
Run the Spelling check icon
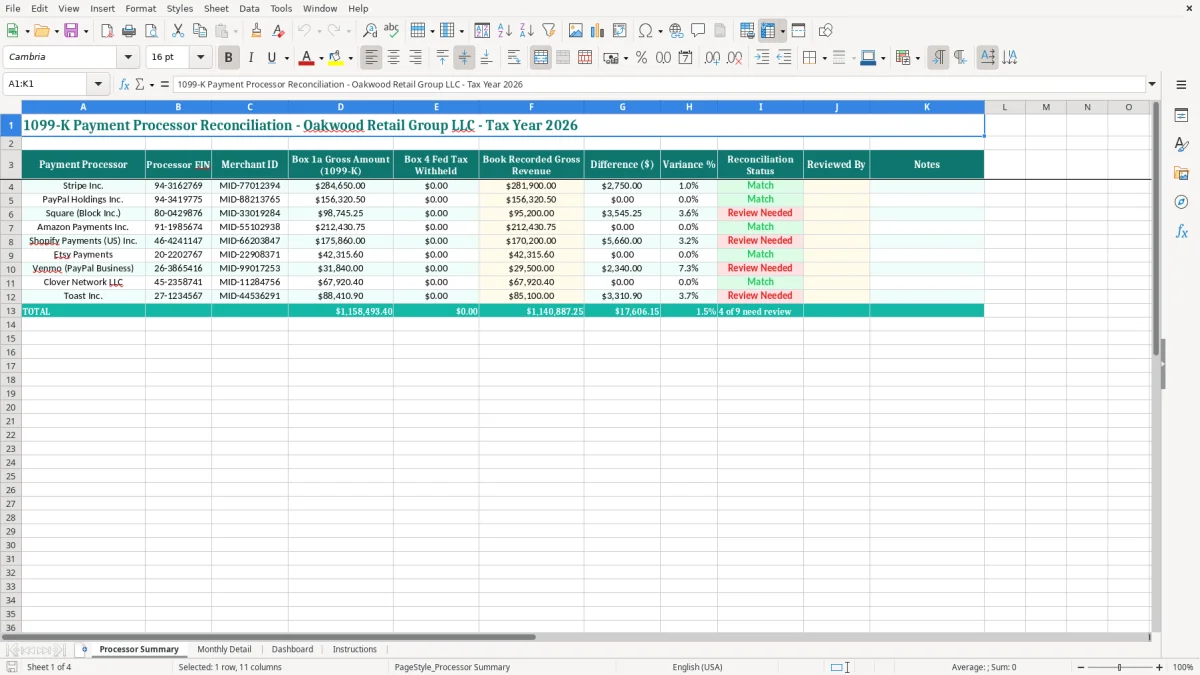[x=392, y=31]
